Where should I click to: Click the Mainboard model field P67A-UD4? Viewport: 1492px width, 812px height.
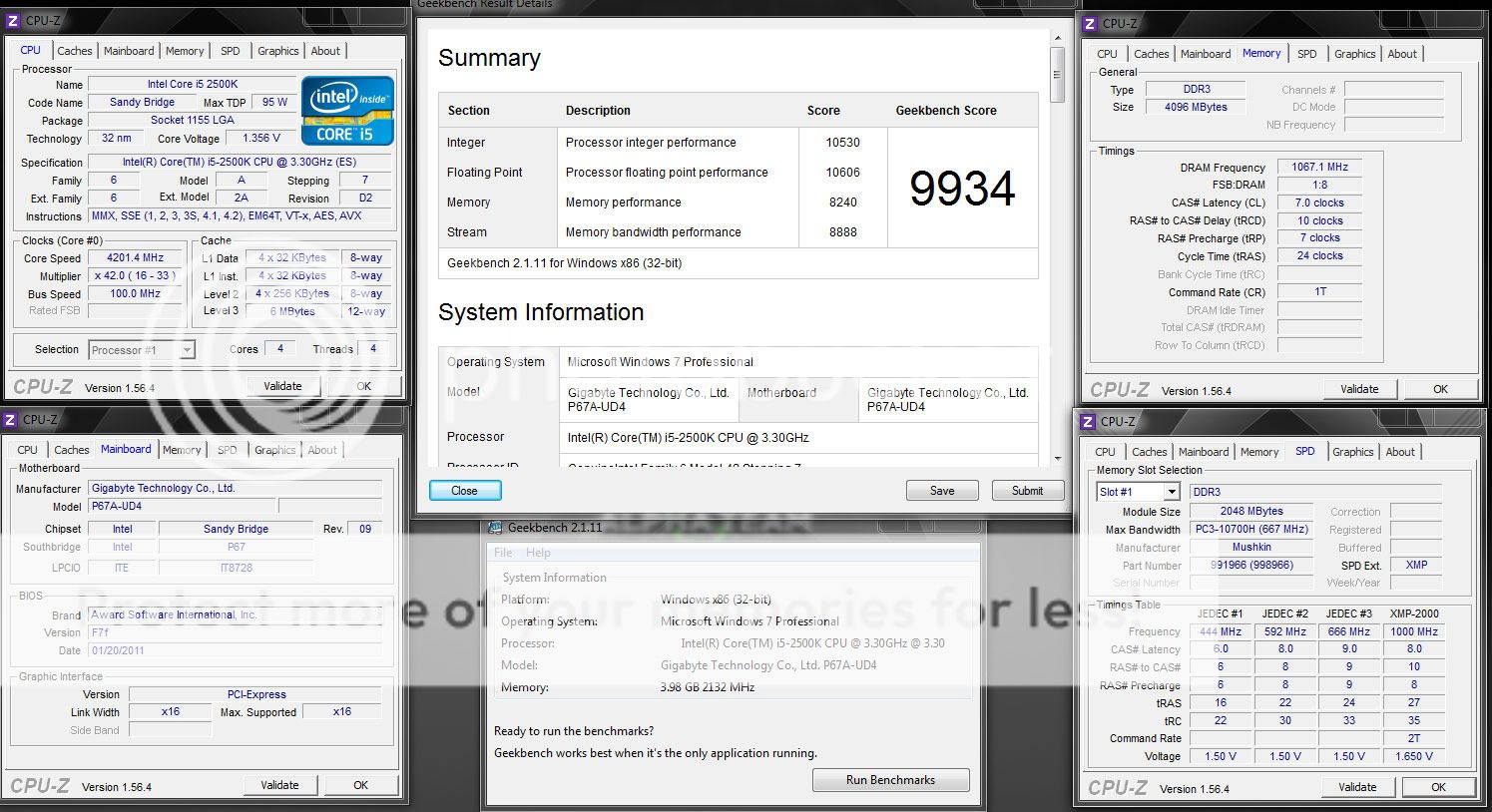click(x=183, y=507)
